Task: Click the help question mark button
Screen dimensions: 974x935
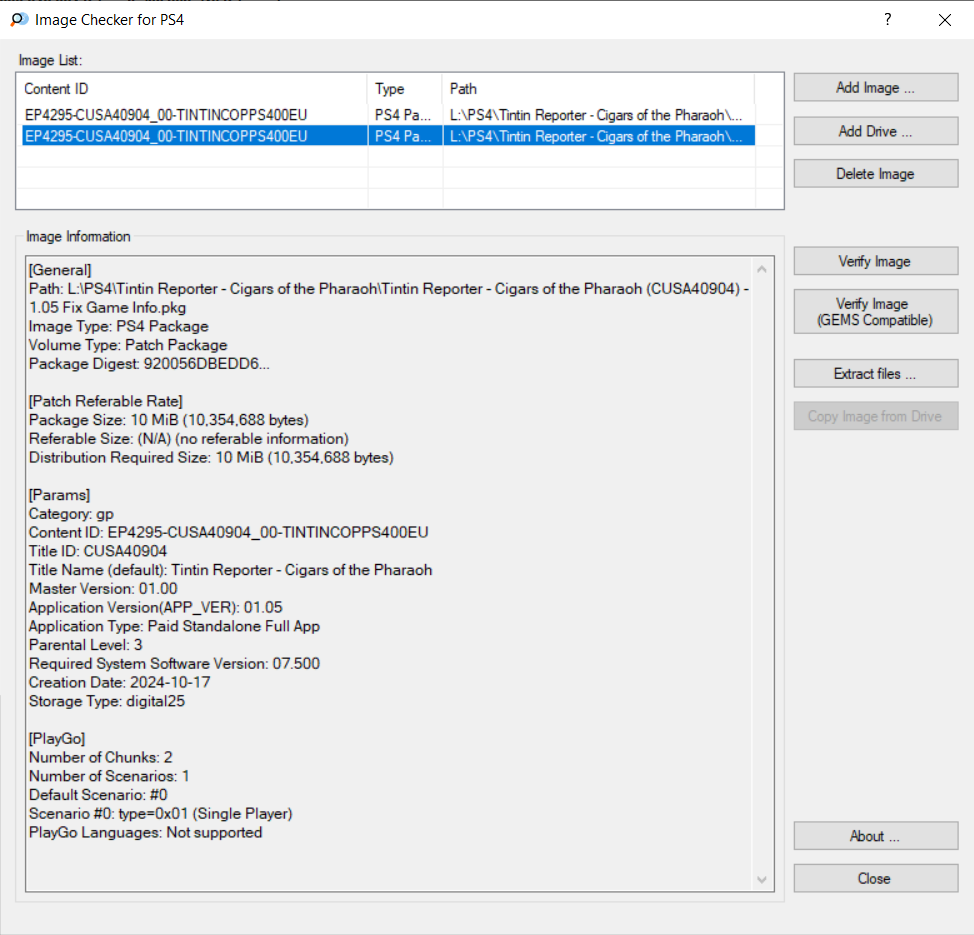Action: coord(888,20)
